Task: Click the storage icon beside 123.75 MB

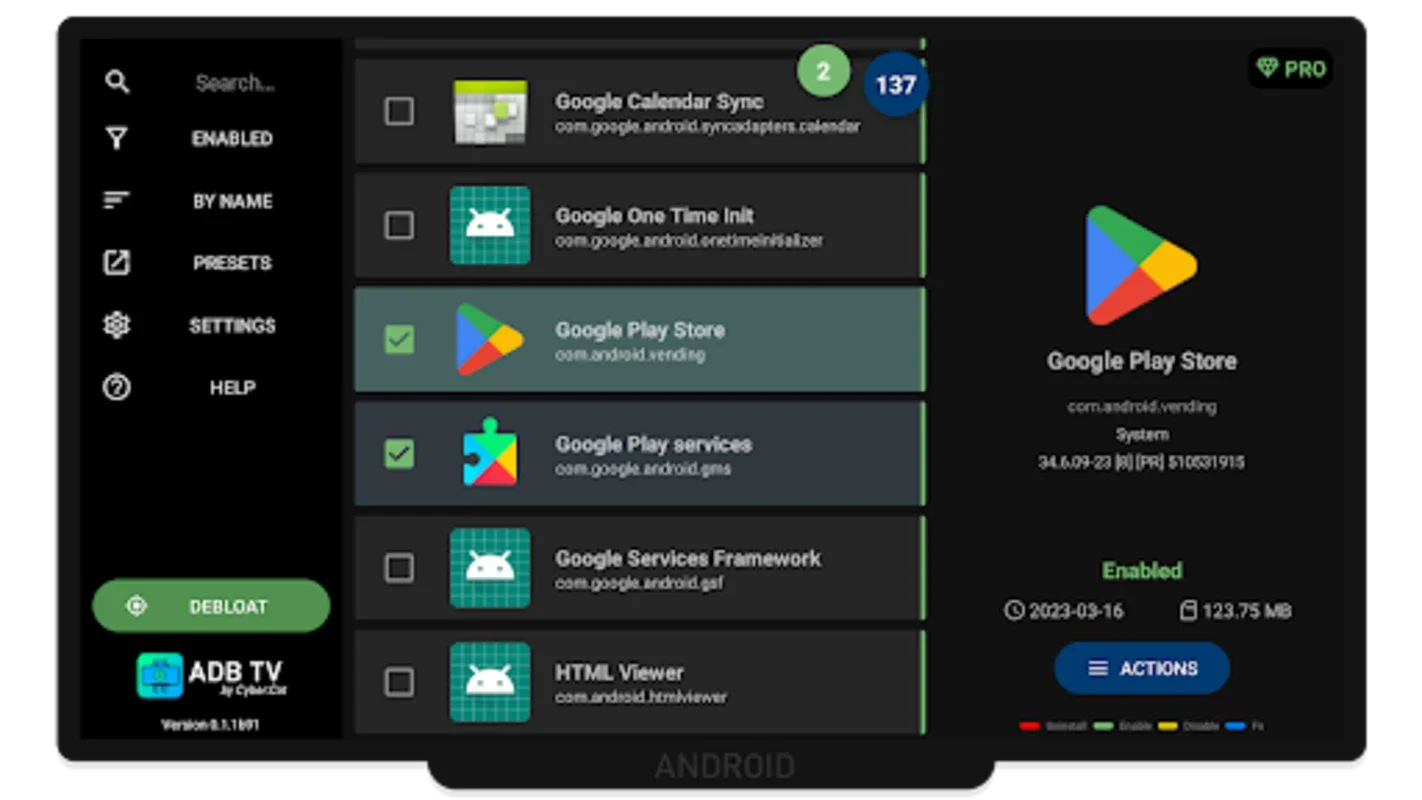Action: tap(1188, 610)
